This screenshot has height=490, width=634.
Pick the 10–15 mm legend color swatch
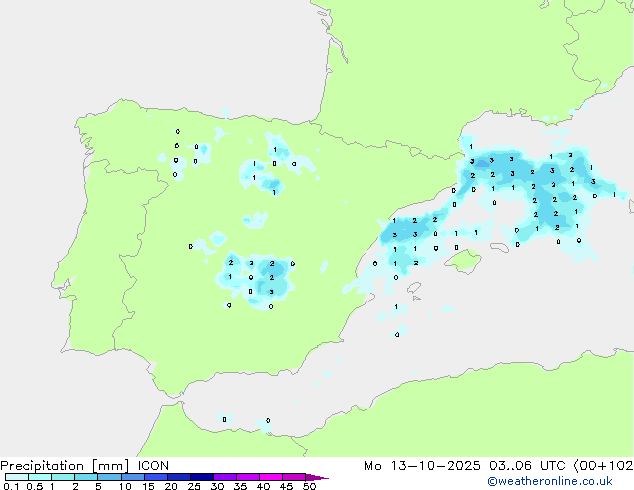pos(132,477)
